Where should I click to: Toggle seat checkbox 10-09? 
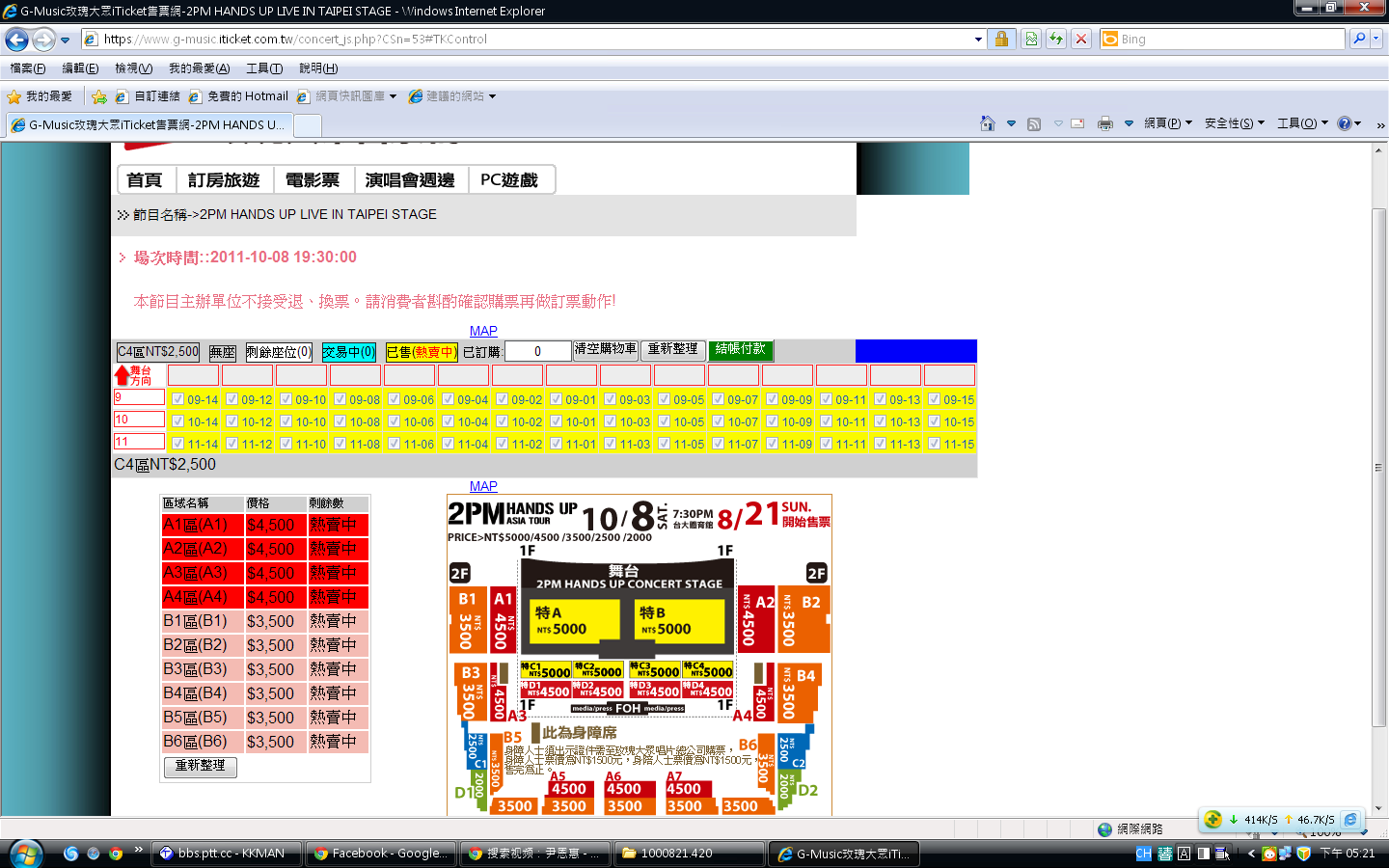pos(772,421)
